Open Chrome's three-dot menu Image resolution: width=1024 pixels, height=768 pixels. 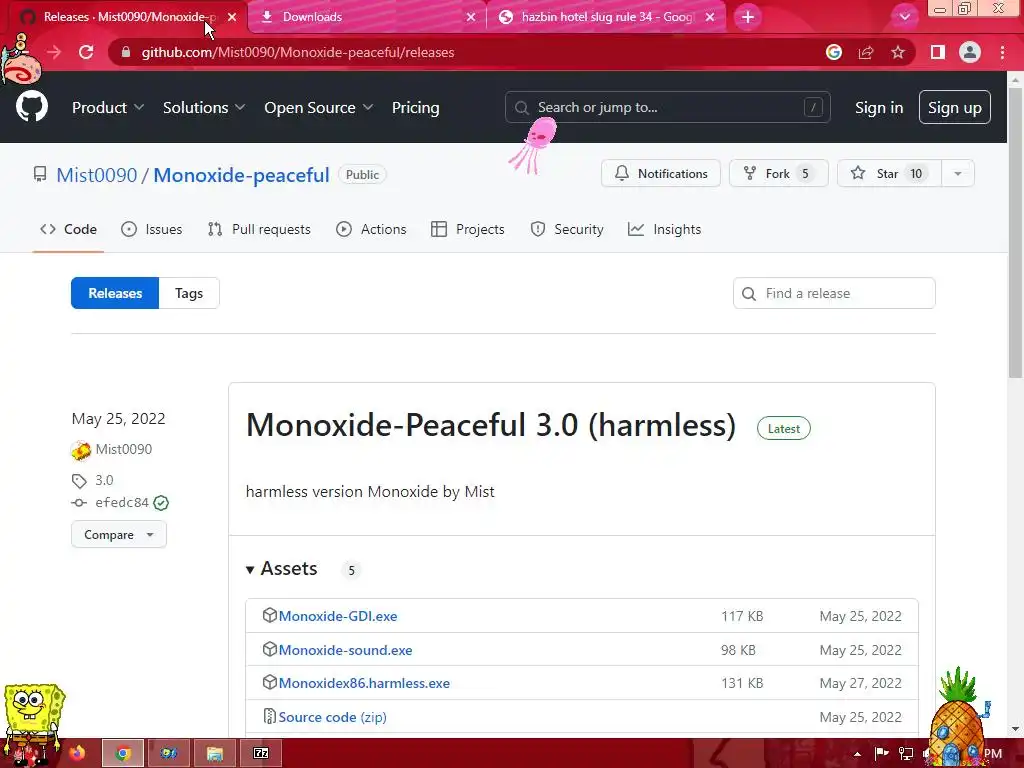tap(1002, 52)
